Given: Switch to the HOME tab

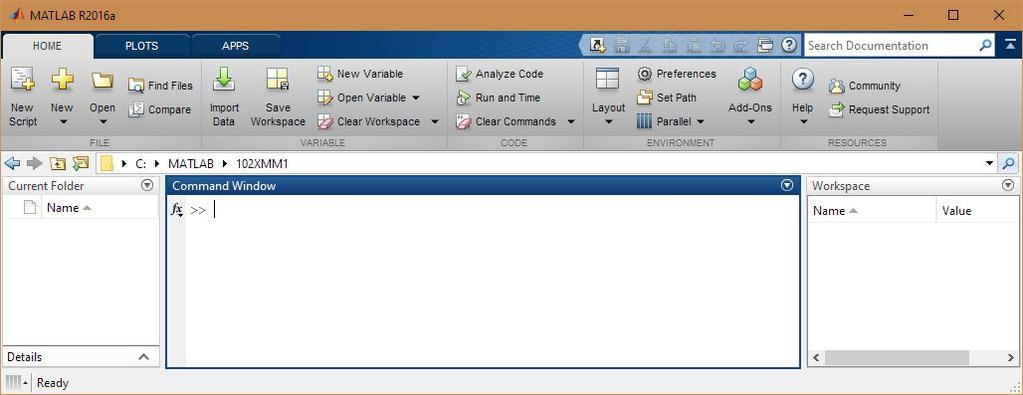Looking at the screenshot, I should coord(47,46).
